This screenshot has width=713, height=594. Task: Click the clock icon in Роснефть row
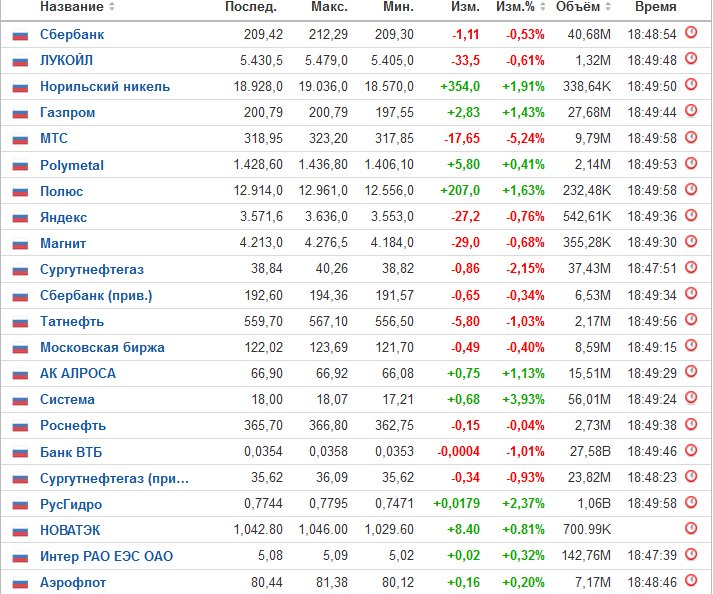(691, 424)
